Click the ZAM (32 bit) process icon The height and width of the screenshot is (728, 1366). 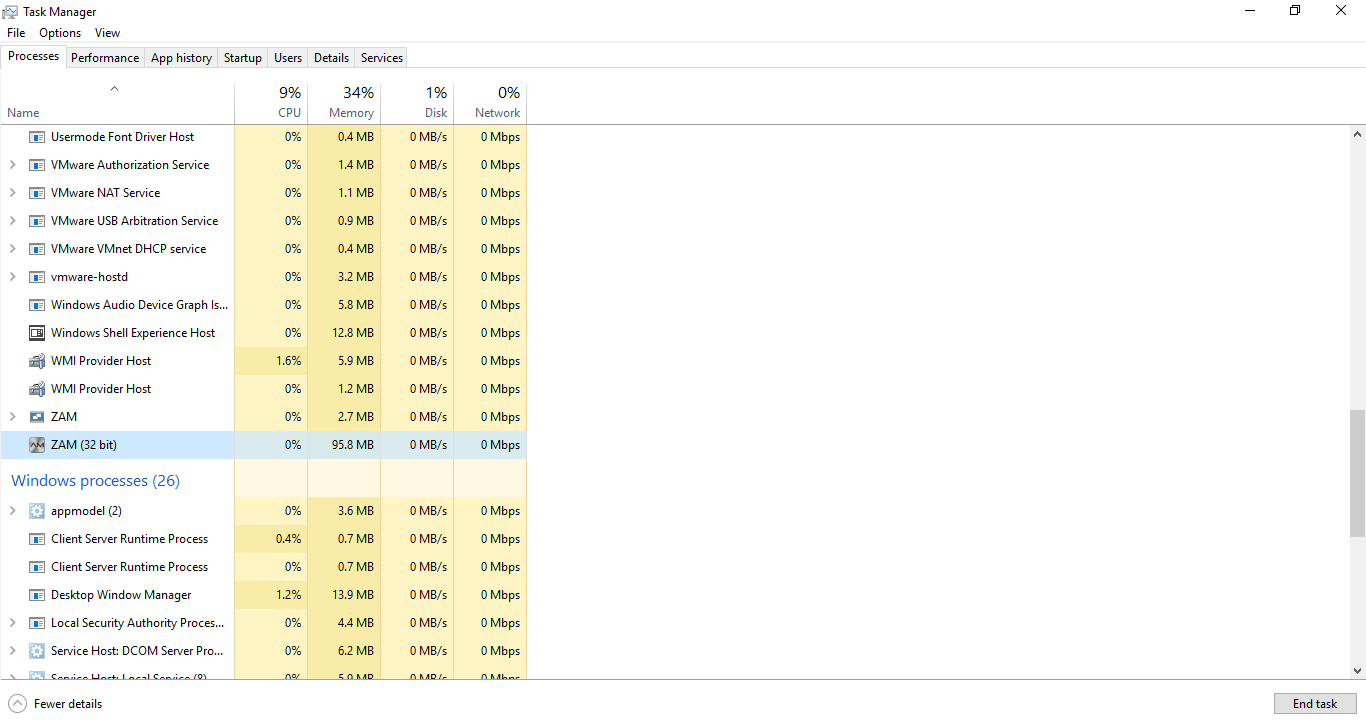point(37,445)
